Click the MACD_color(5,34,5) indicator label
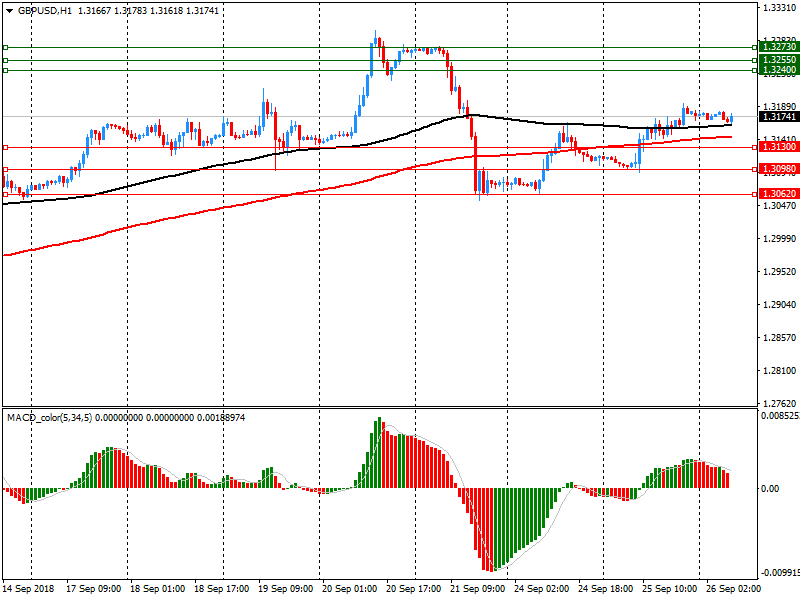Image resolution: width=800 pixels, height=600 pixels. pos(49,416)
